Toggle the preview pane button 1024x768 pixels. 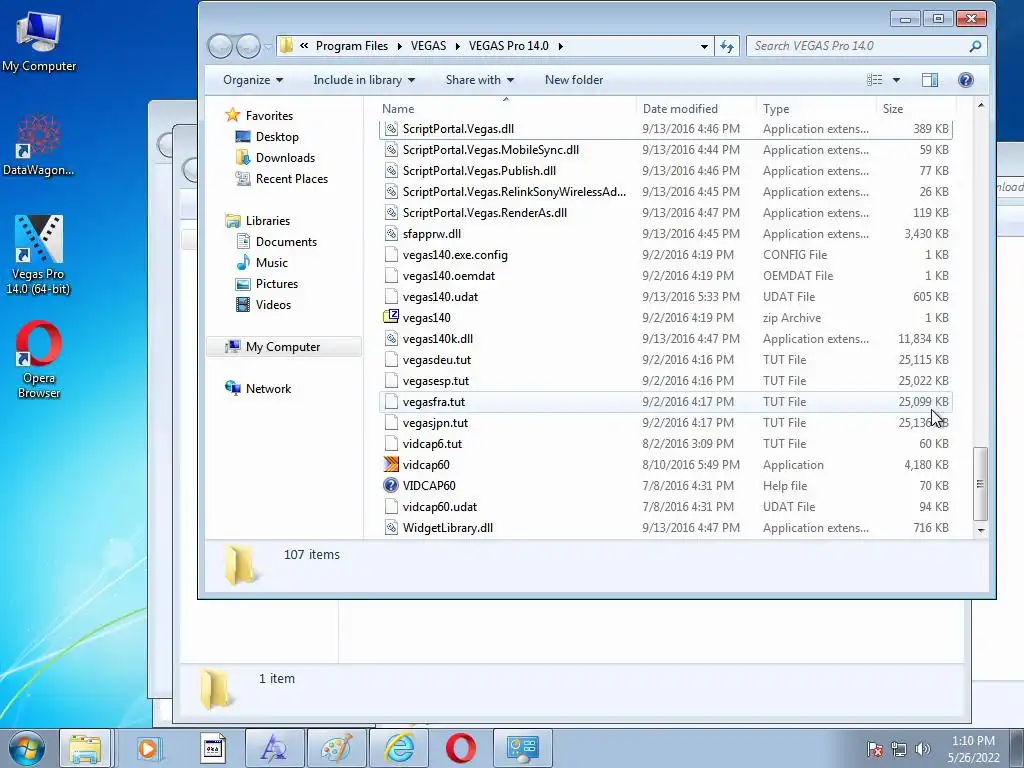click(x=930, y=80)
